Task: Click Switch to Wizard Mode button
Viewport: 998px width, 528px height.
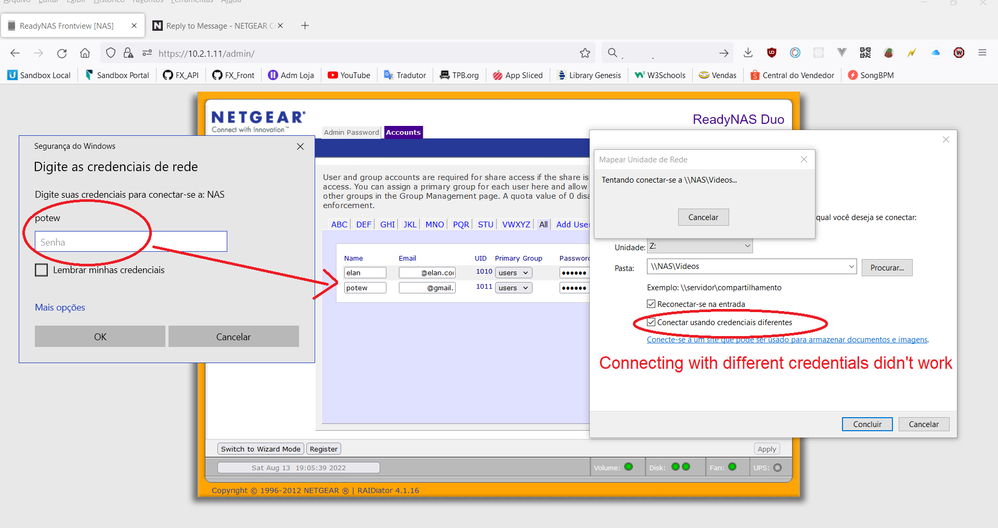Action: 260,449
